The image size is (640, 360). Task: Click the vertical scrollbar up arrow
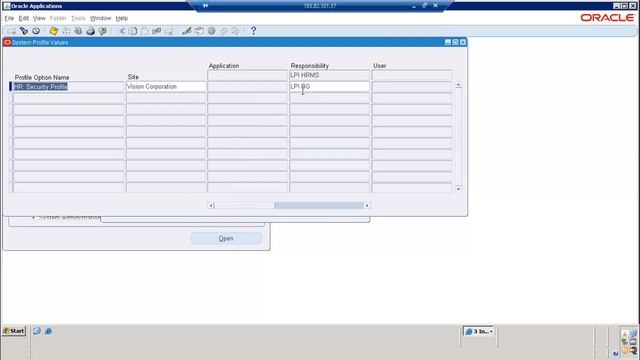(458, 85)
